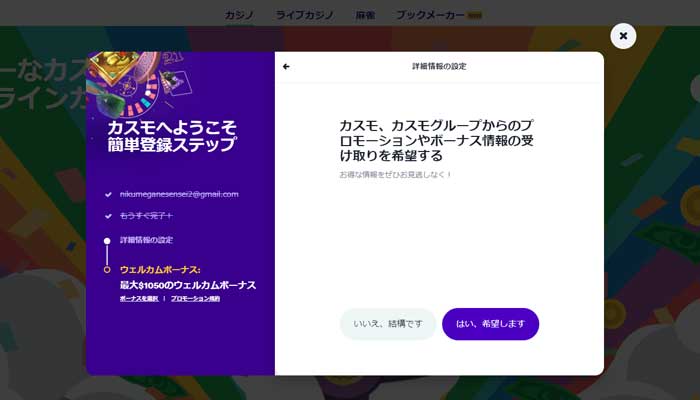700x400 pixels.
Task: Click the お得な情報をぜひお見逃しなく！ subtitle
Action: [396, 175]
